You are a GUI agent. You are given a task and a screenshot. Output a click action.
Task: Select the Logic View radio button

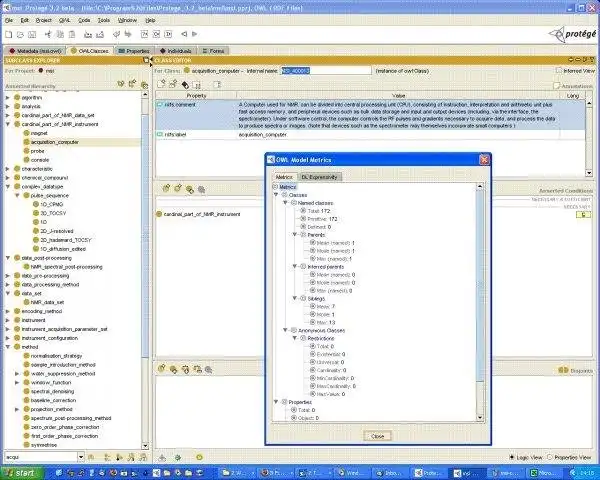tap(512, 457)
